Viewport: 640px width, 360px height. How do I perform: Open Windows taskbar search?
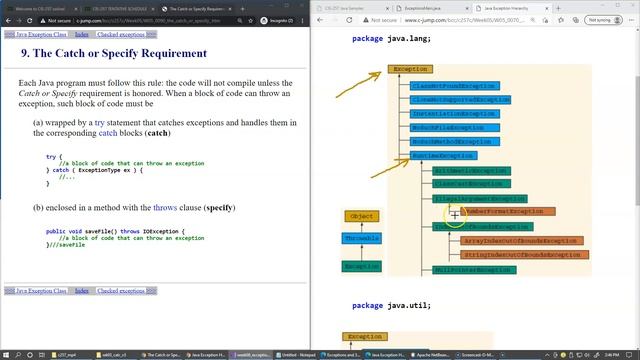click(18, 355)
